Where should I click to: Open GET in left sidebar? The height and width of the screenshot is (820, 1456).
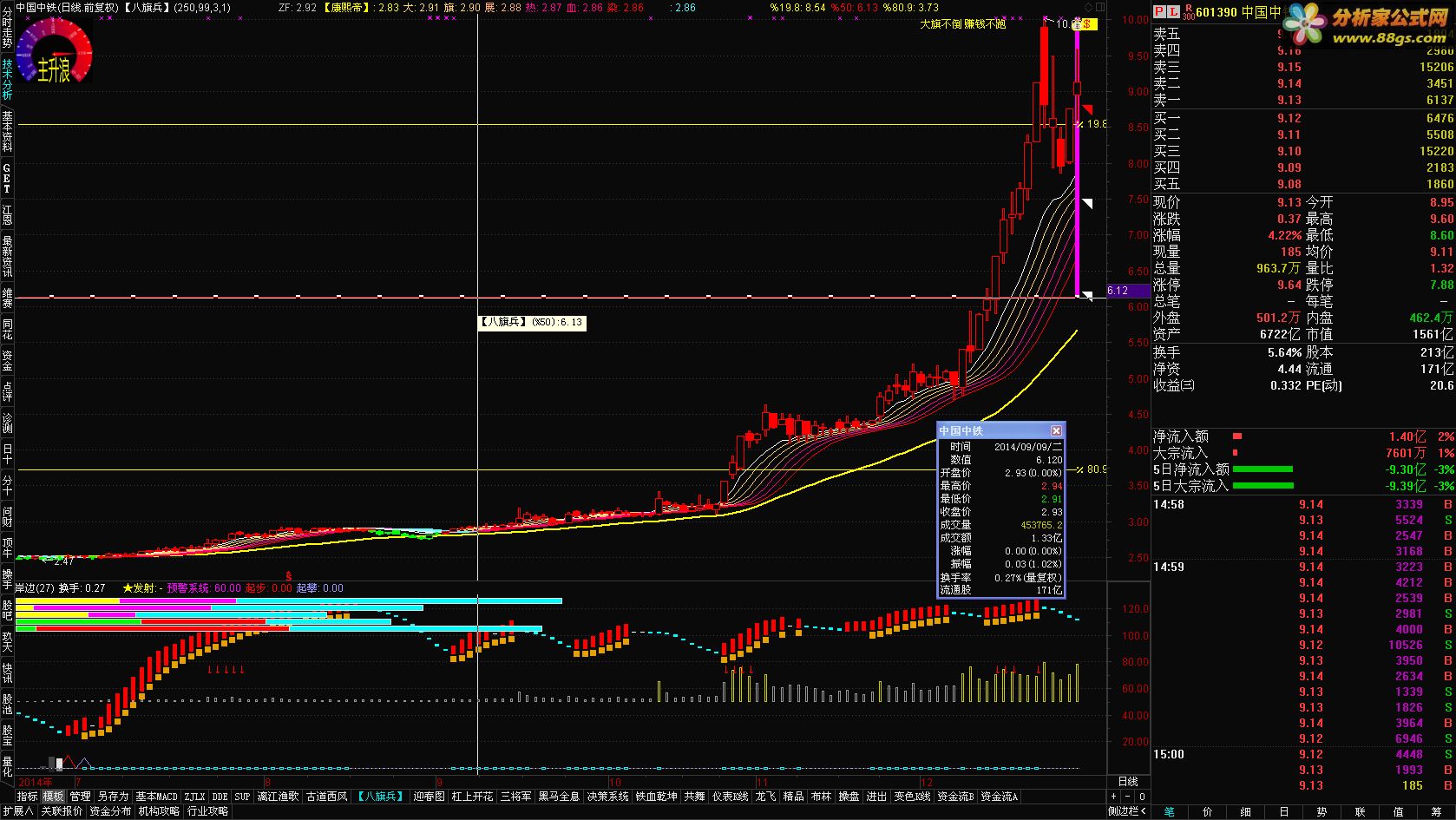coord(7,178)
